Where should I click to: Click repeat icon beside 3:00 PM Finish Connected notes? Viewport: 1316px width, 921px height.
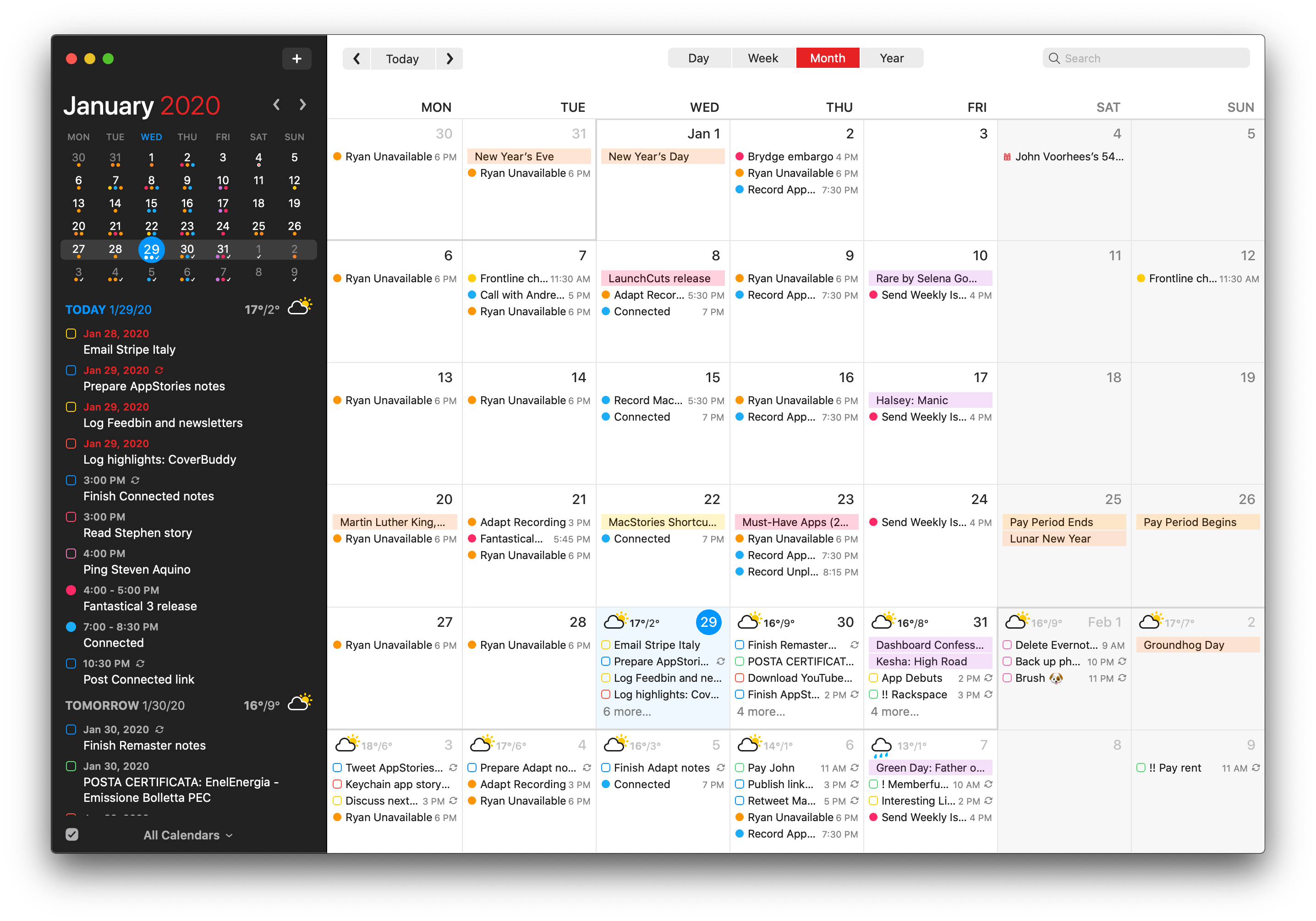coord(135,480)
